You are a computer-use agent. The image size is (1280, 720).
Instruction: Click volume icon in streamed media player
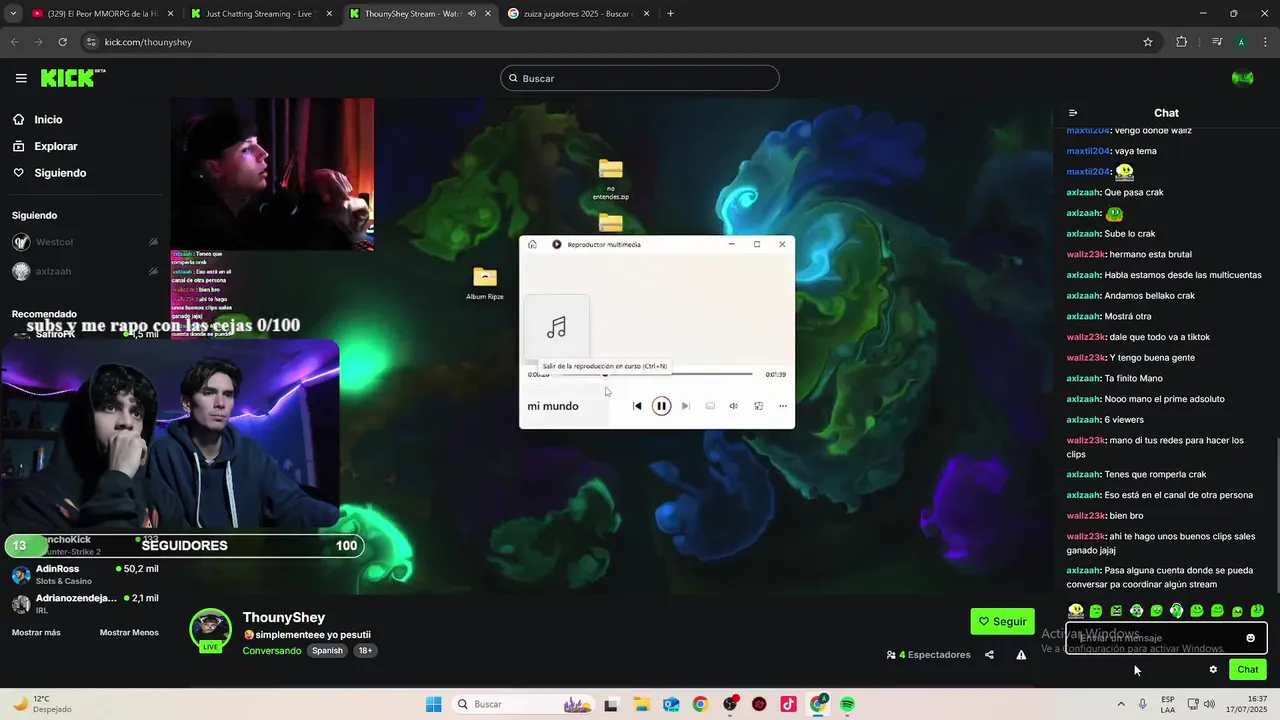[x=733, y=406]
